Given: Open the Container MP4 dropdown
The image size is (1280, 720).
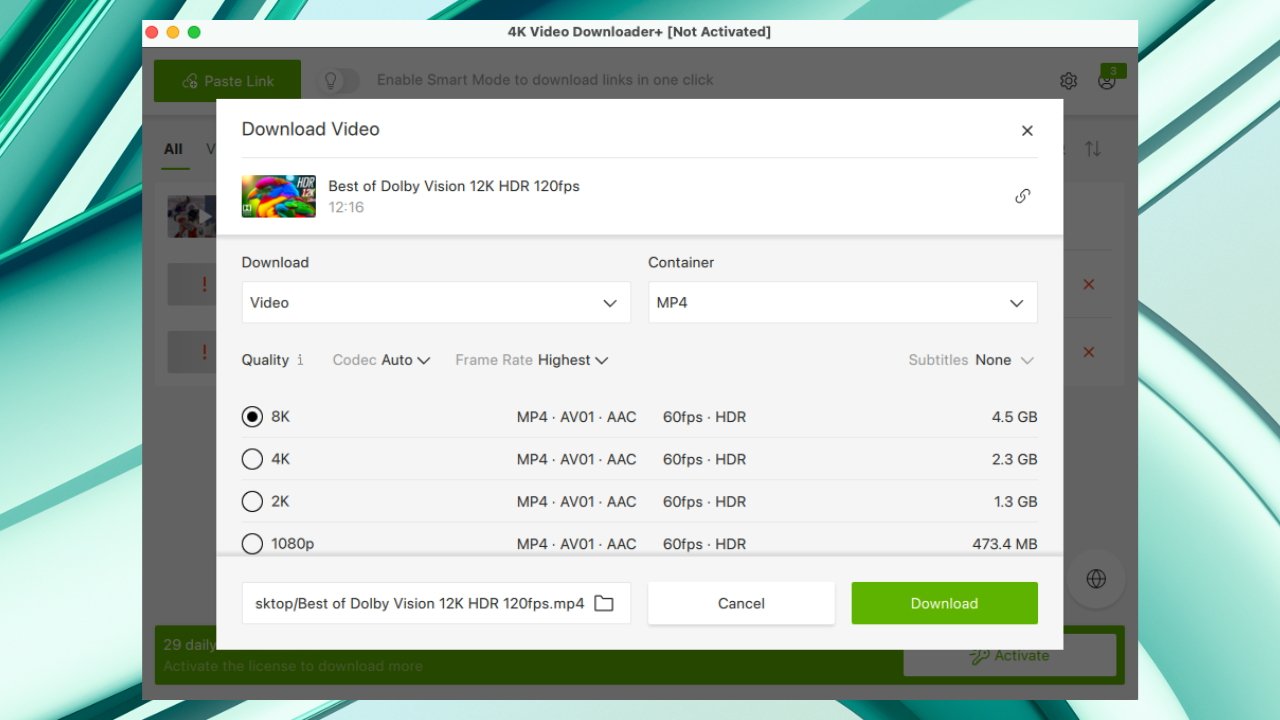Looking at the screenshot, I should [x=842, y=302].
